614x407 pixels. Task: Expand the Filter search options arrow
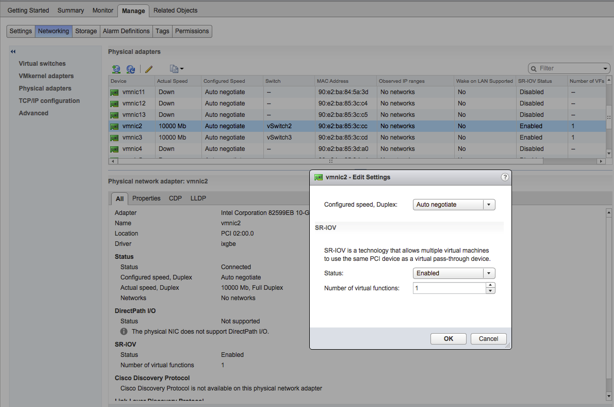[605, 69]
